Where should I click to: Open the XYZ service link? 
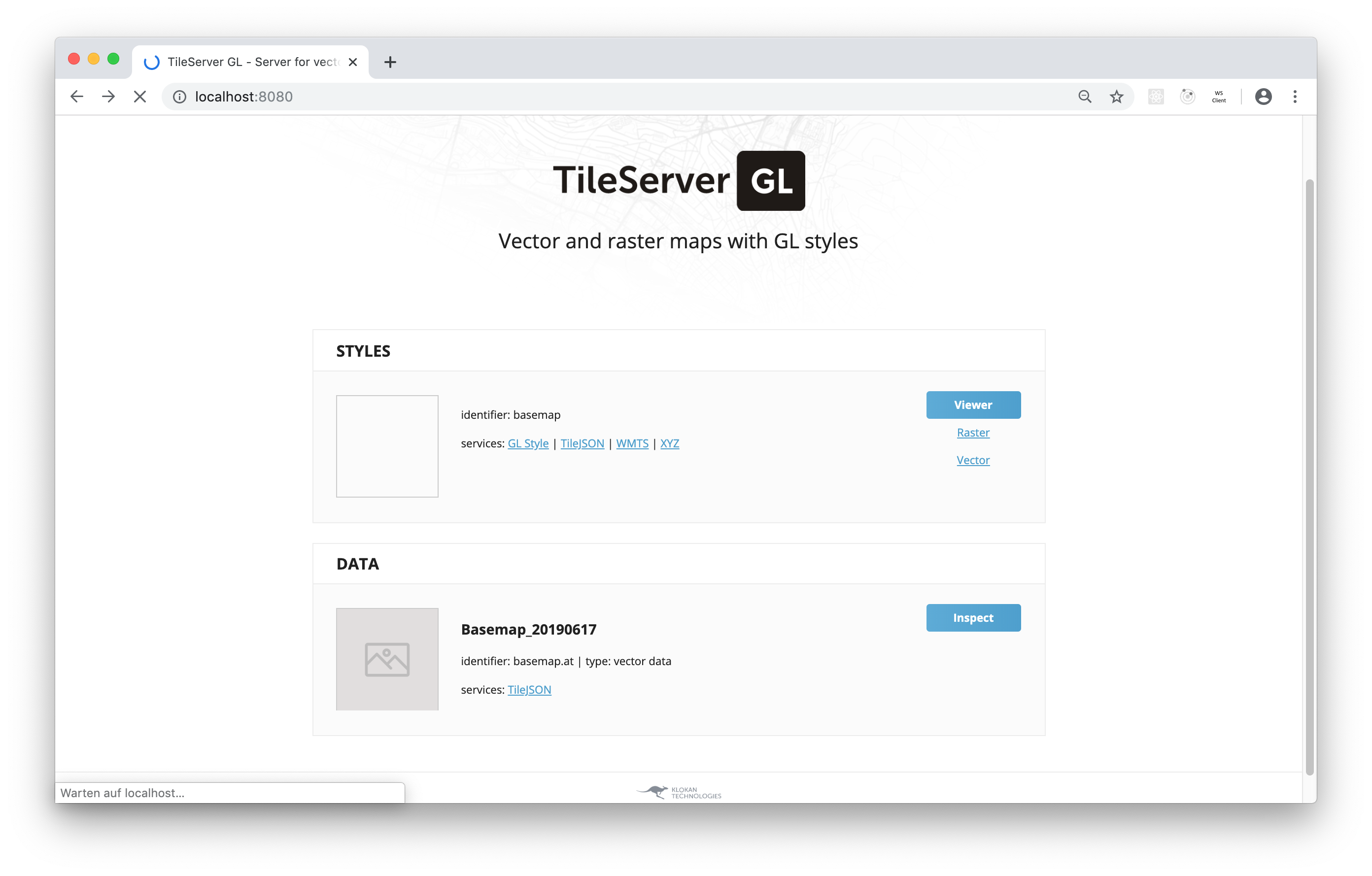[x=669, y=443]
